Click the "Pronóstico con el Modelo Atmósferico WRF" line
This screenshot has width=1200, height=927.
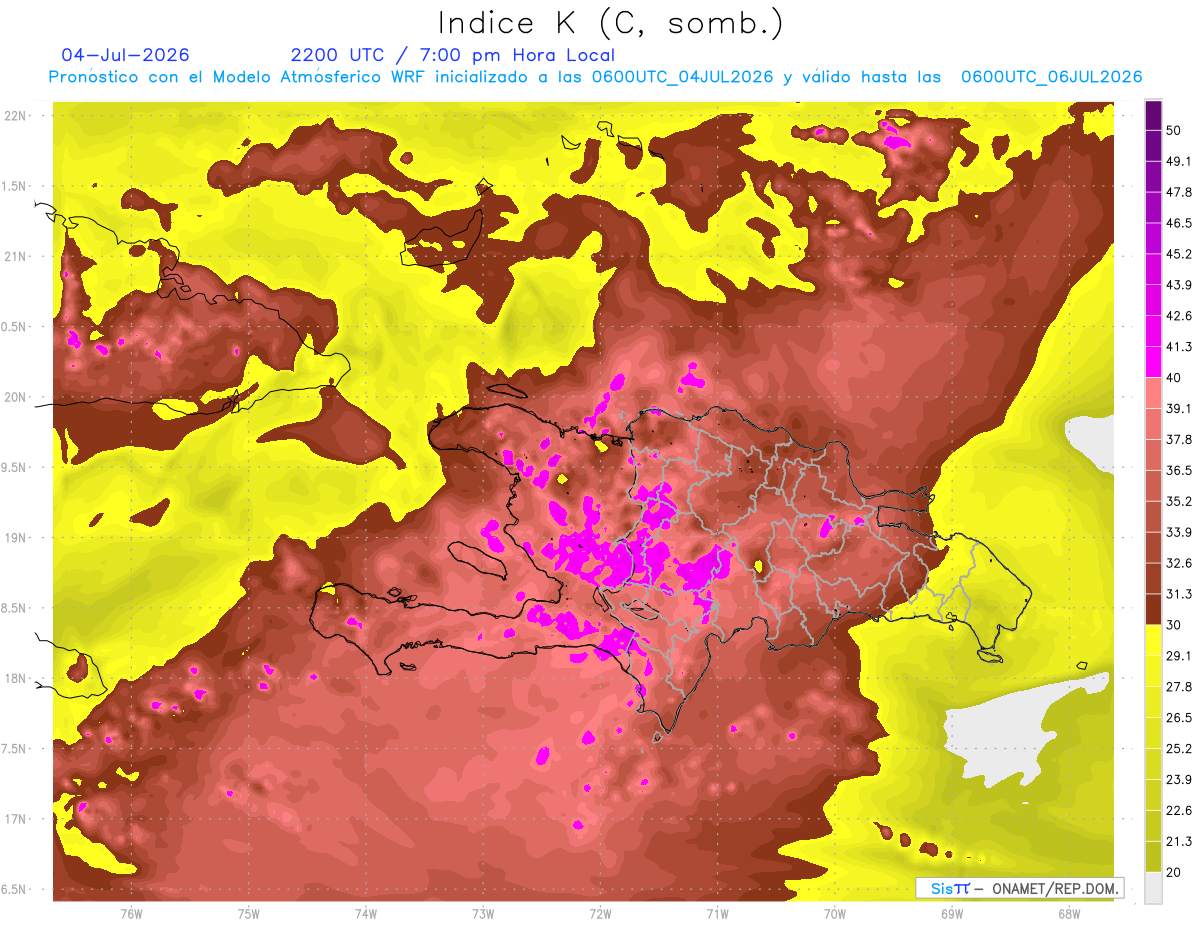pyautogui.click(x=595, y=77)
